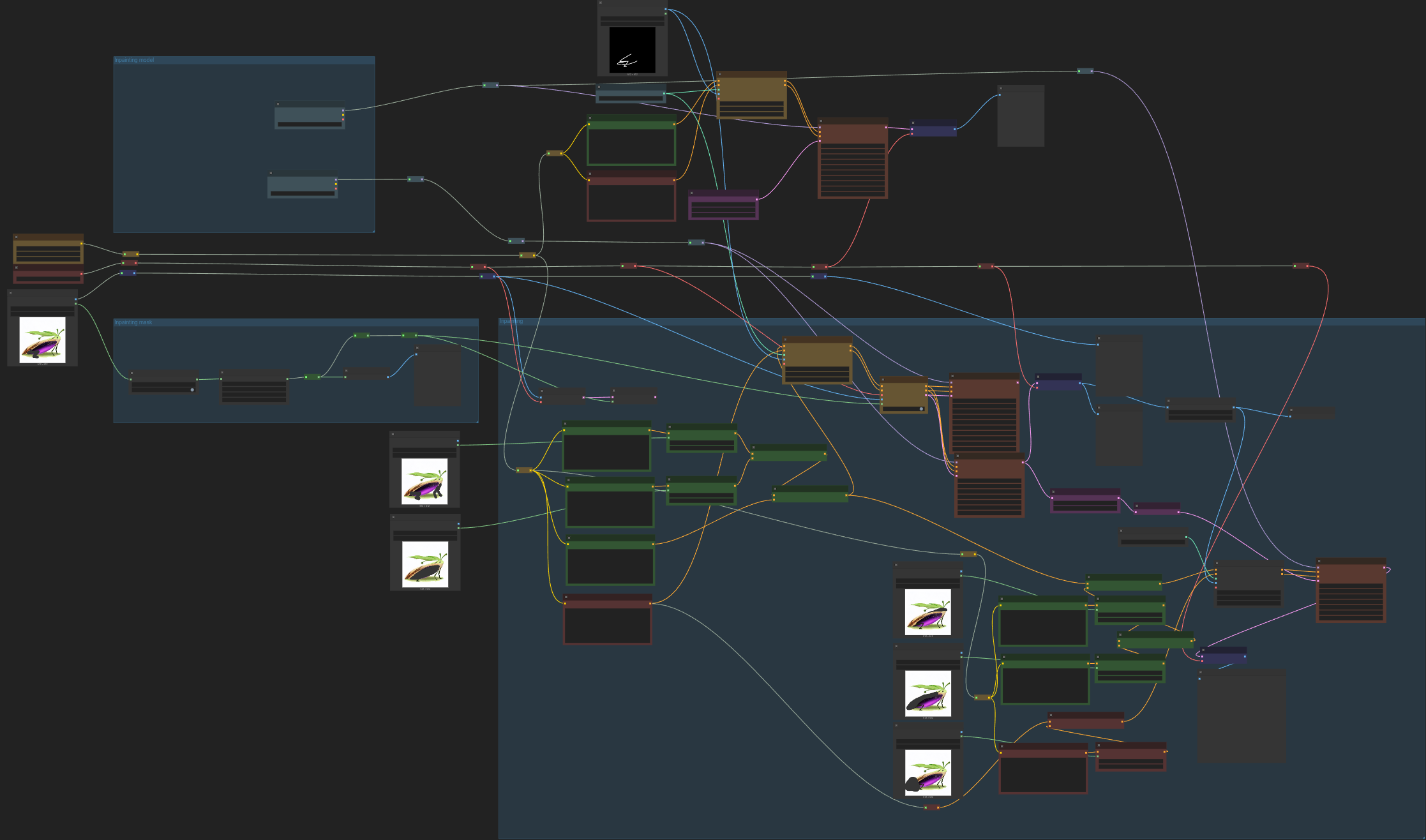Image resolution: width=1426 pixels, height=840 pixels.
Task: Collapse the empty preview node at top right of canvas
Action: coord(1001,88)
